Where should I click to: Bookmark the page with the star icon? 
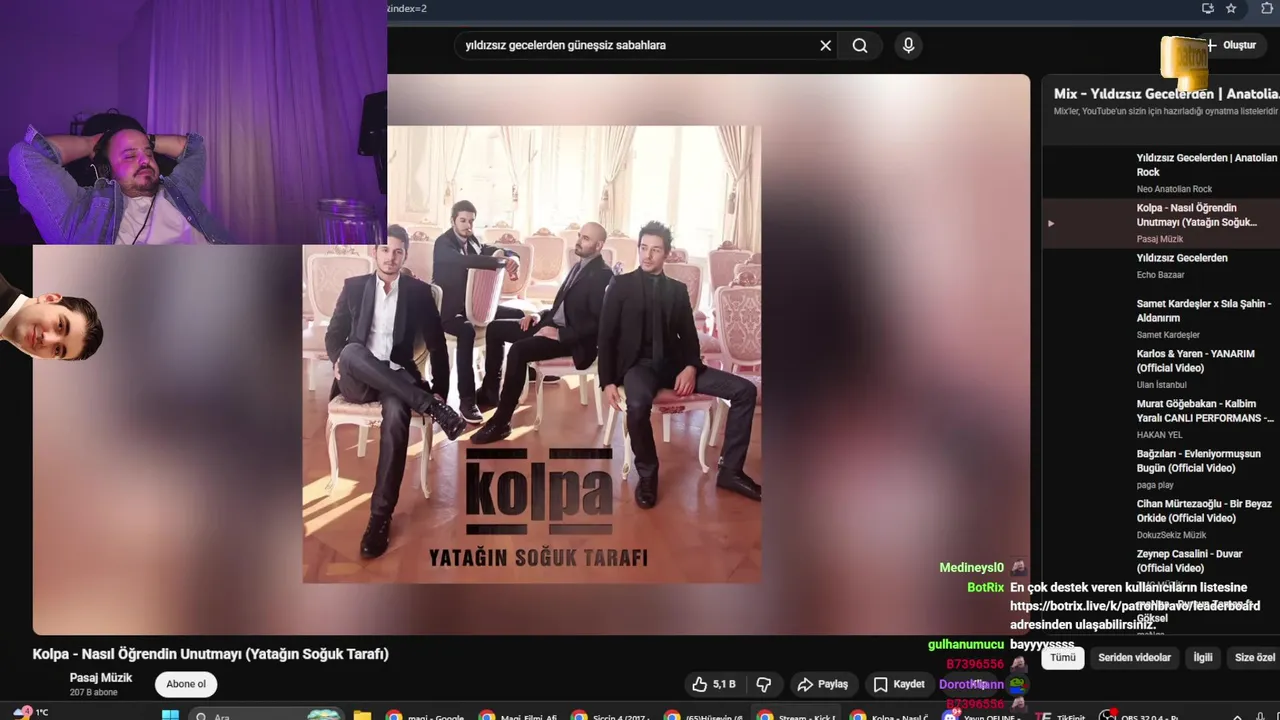click(x=1231, y=8)
